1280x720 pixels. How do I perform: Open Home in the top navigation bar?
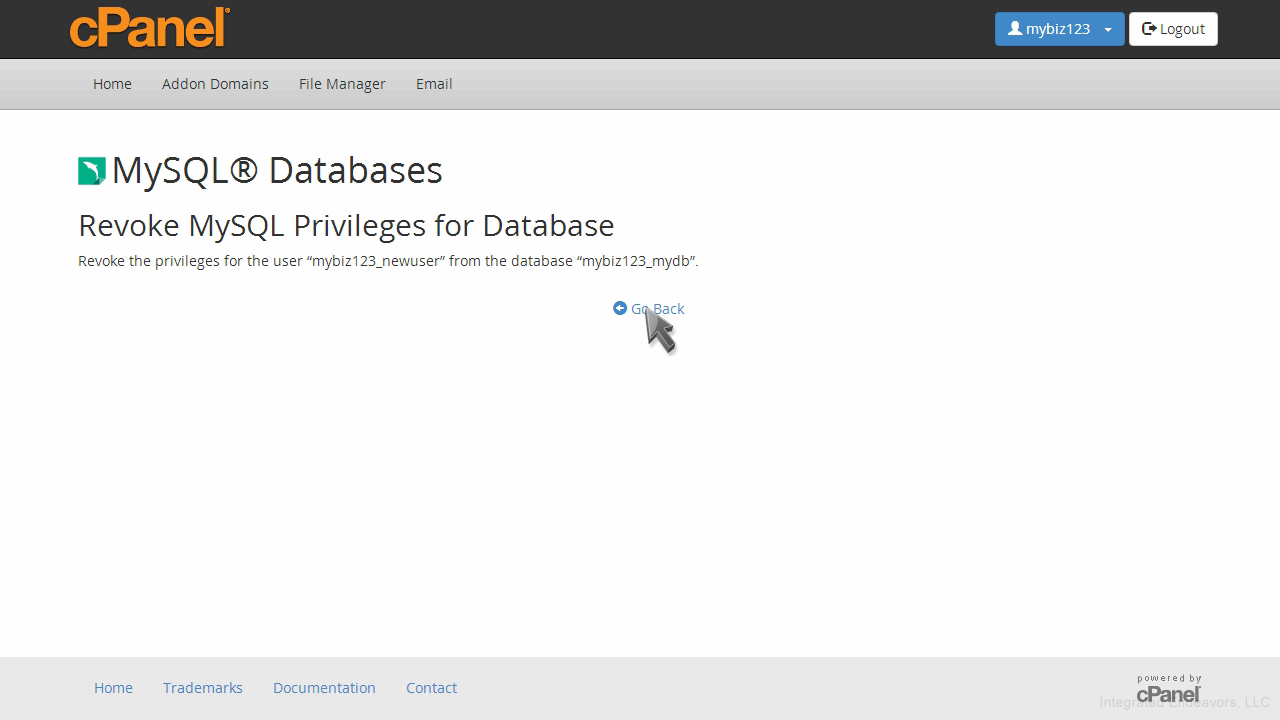112,84
